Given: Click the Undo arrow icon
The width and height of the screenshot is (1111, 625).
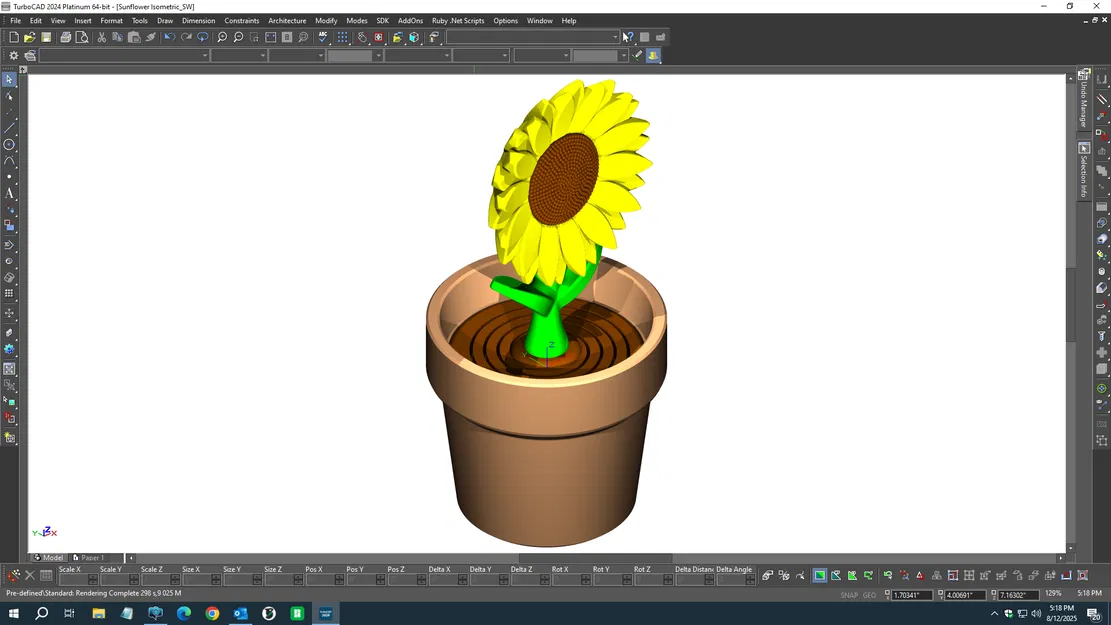Looking at the screenshot, I should point(169,37).
